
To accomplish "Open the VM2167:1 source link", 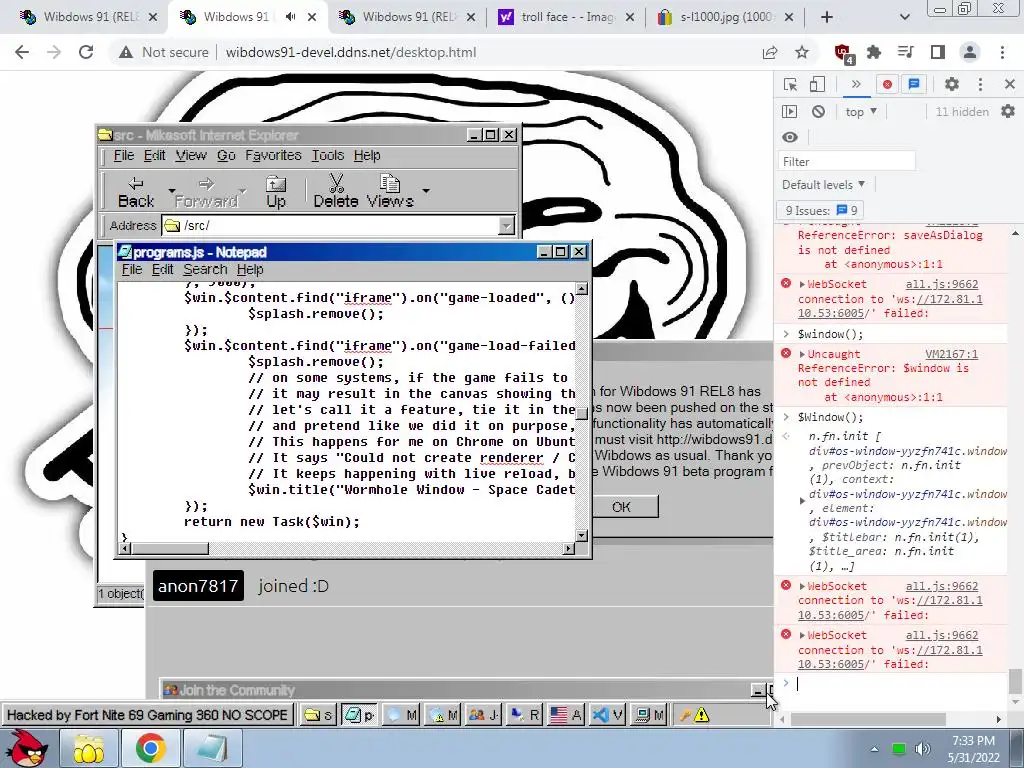I will coord(952,354).
